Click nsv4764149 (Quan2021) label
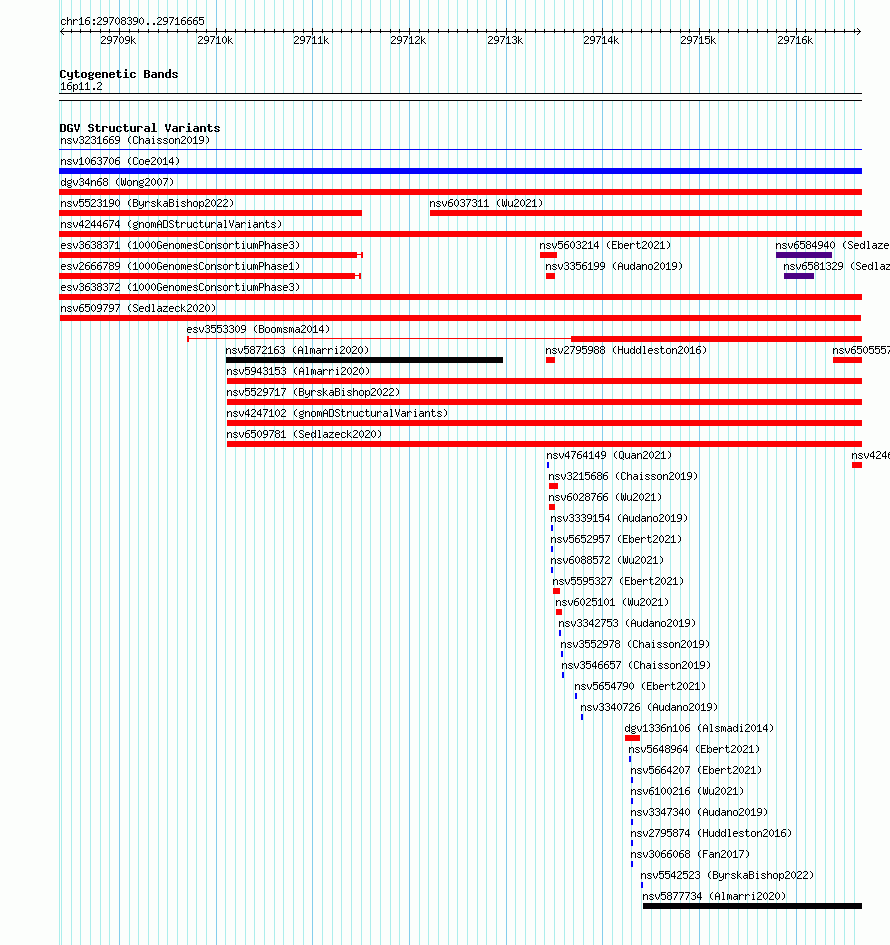This screenshot has width=890, height=945. point(609,456)
